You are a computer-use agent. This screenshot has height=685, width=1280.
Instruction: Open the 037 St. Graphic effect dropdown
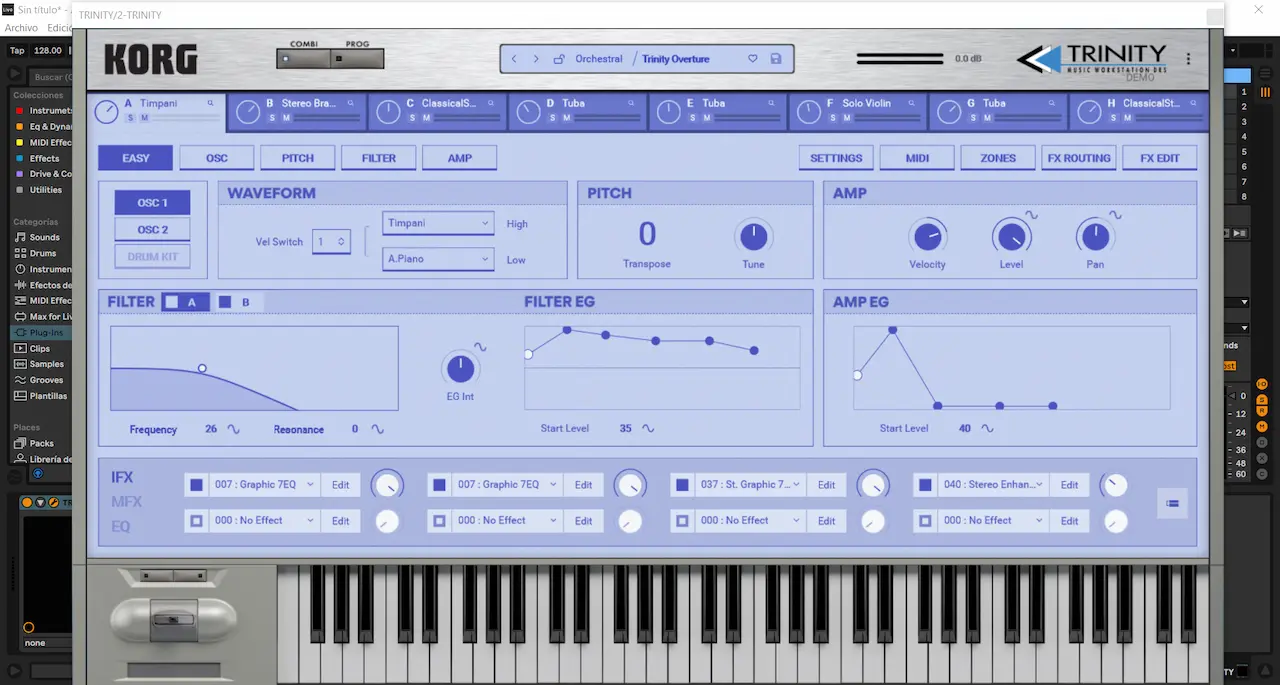coord(750,485)
